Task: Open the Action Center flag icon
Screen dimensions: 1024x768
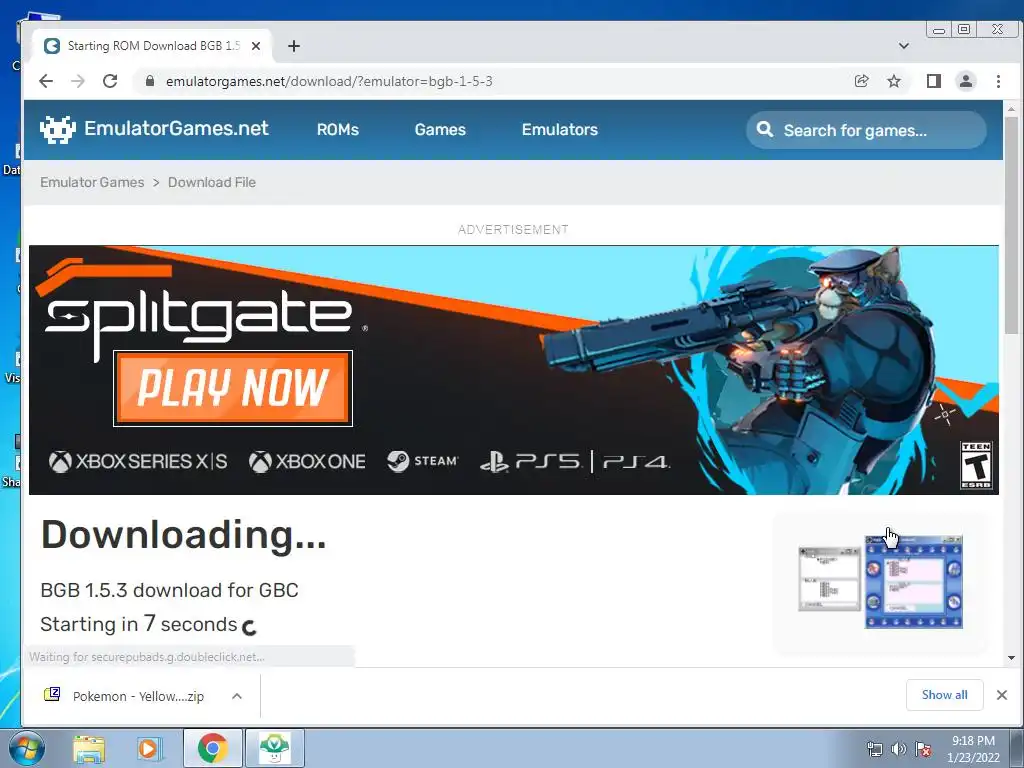Action: [x=923, y=749]
